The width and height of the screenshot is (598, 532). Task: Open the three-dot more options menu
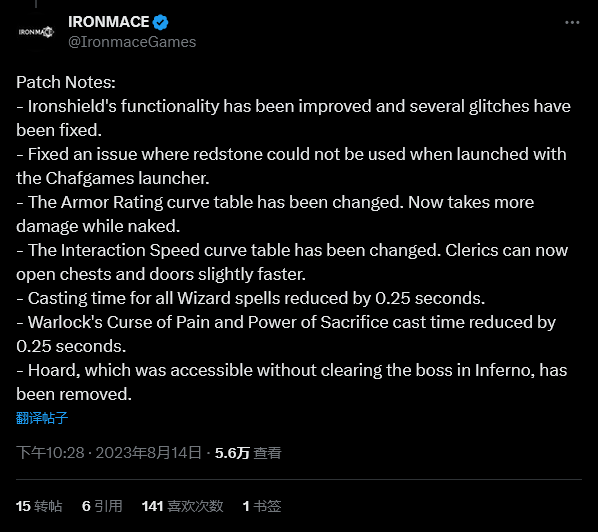point(572,23)
